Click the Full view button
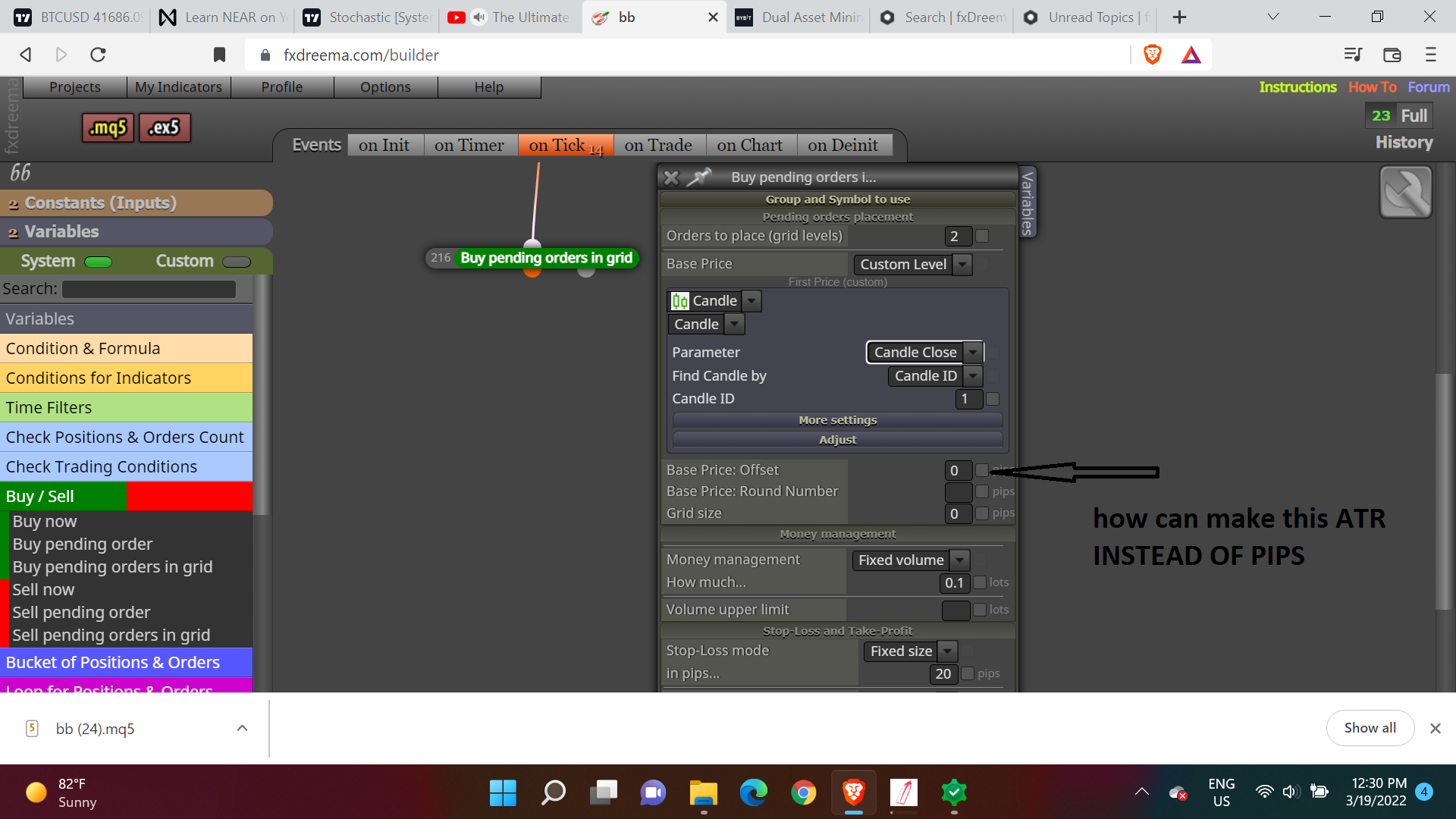The width and height of the screenshot is (1456, 819). tap(1414, 116)
